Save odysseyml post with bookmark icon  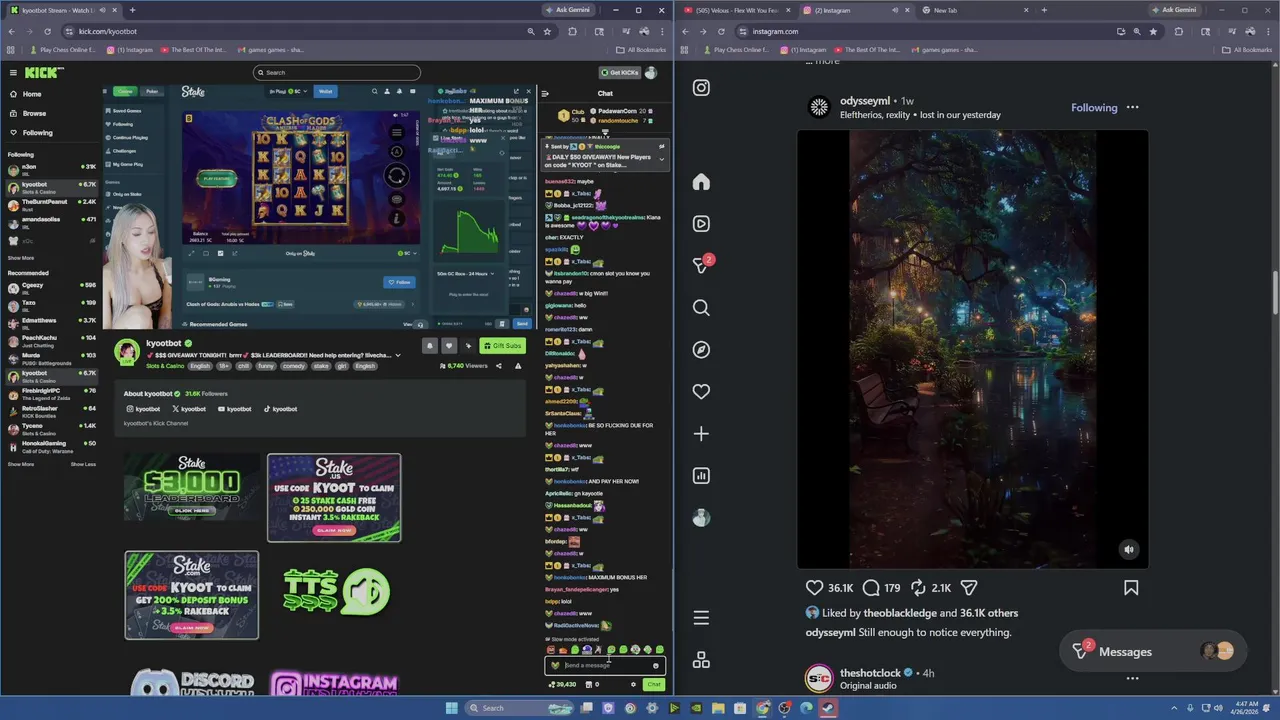point(1131,588)
